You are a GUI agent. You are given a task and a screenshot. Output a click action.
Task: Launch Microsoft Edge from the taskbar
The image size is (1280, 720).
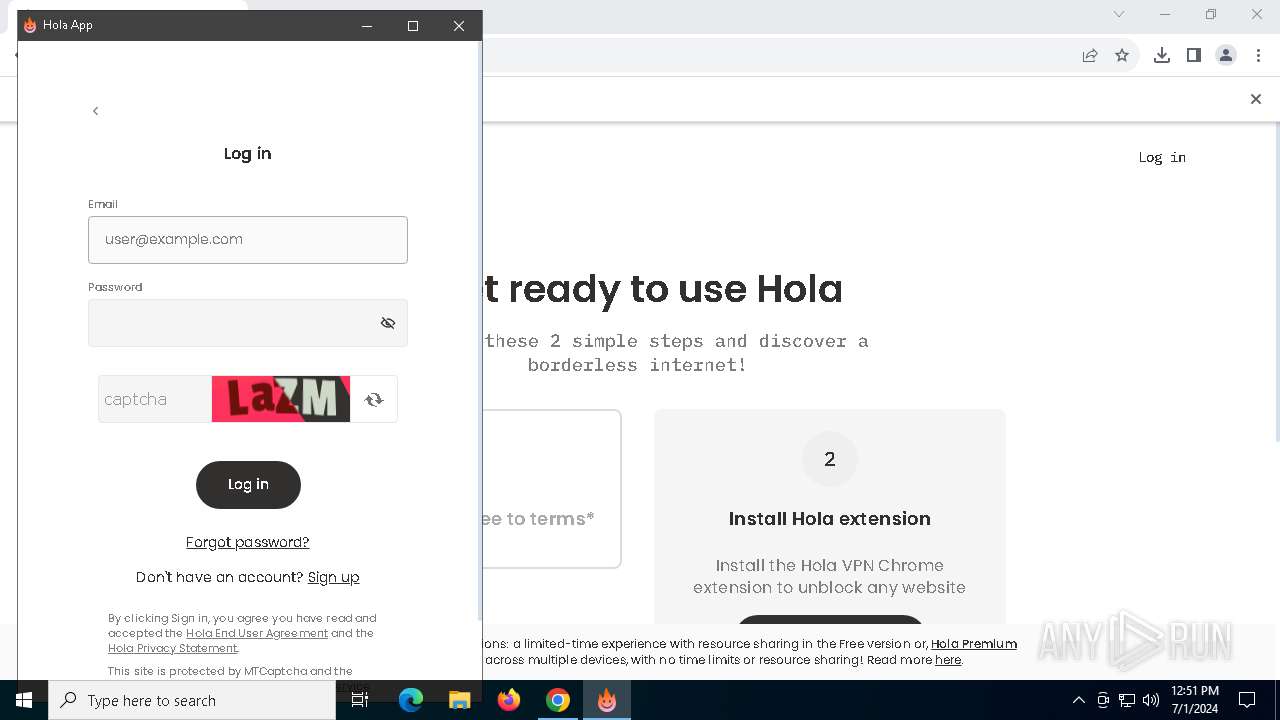pos(411,700)
